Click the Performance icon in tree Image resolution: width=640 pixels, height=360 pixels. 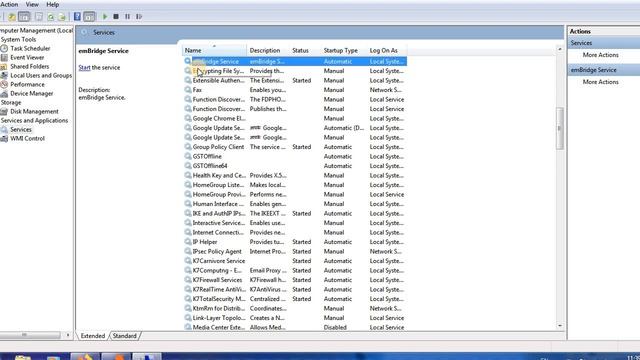[x=4, y=84]
